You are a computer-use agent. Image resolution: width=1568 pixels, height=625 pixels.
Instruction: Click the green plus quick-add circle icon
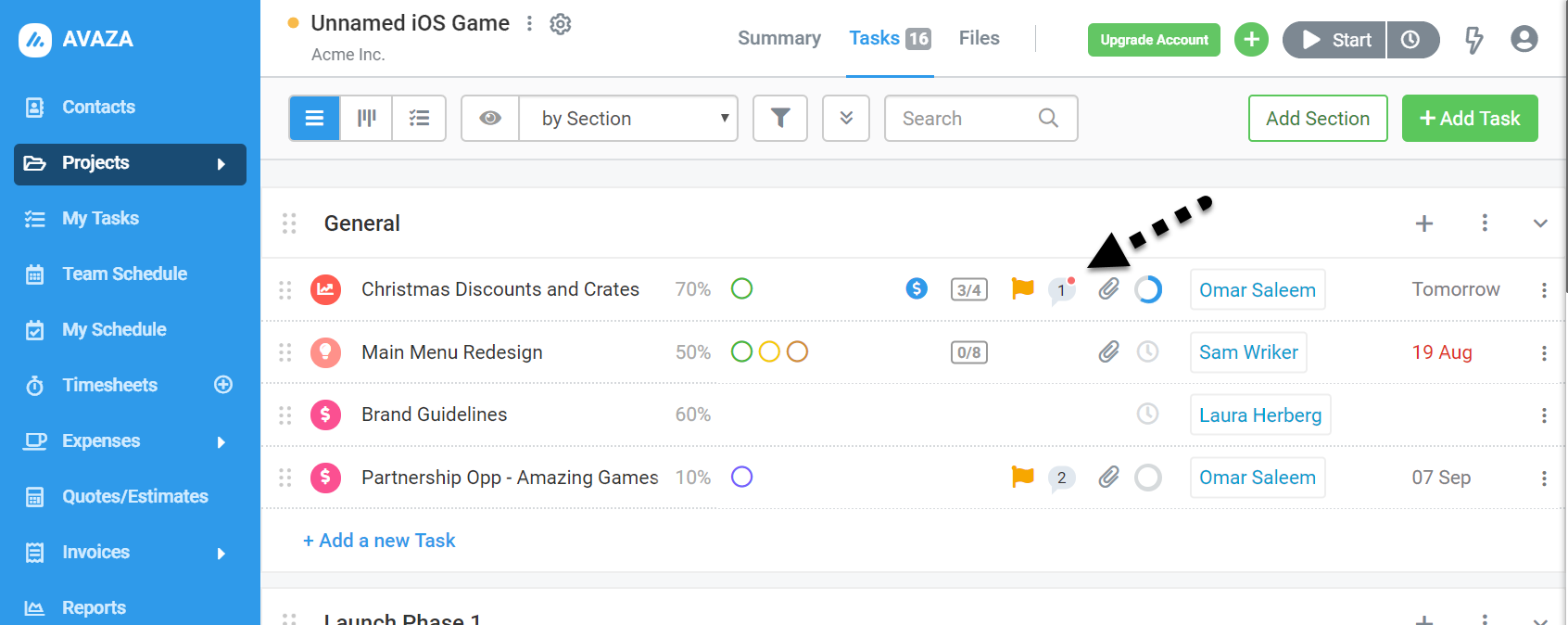tap(1251, 40)
